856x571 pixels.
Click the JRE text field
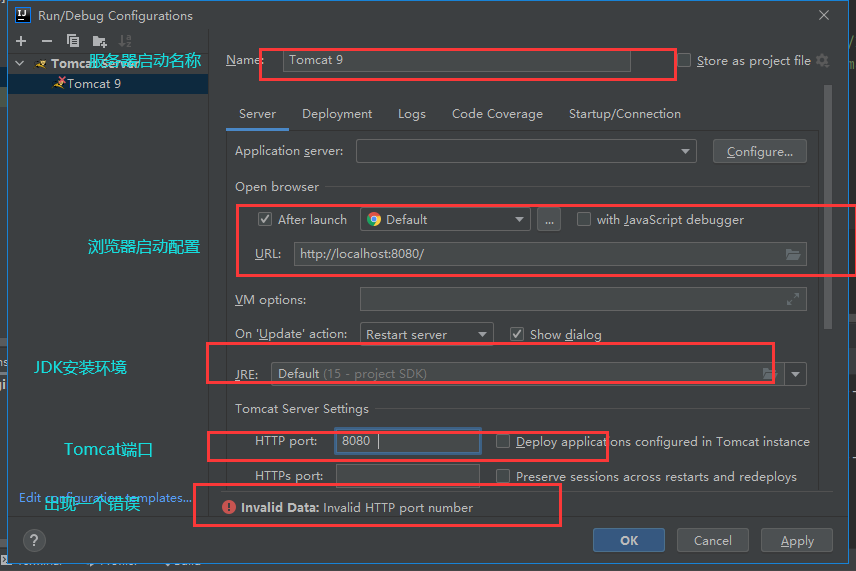528,374
